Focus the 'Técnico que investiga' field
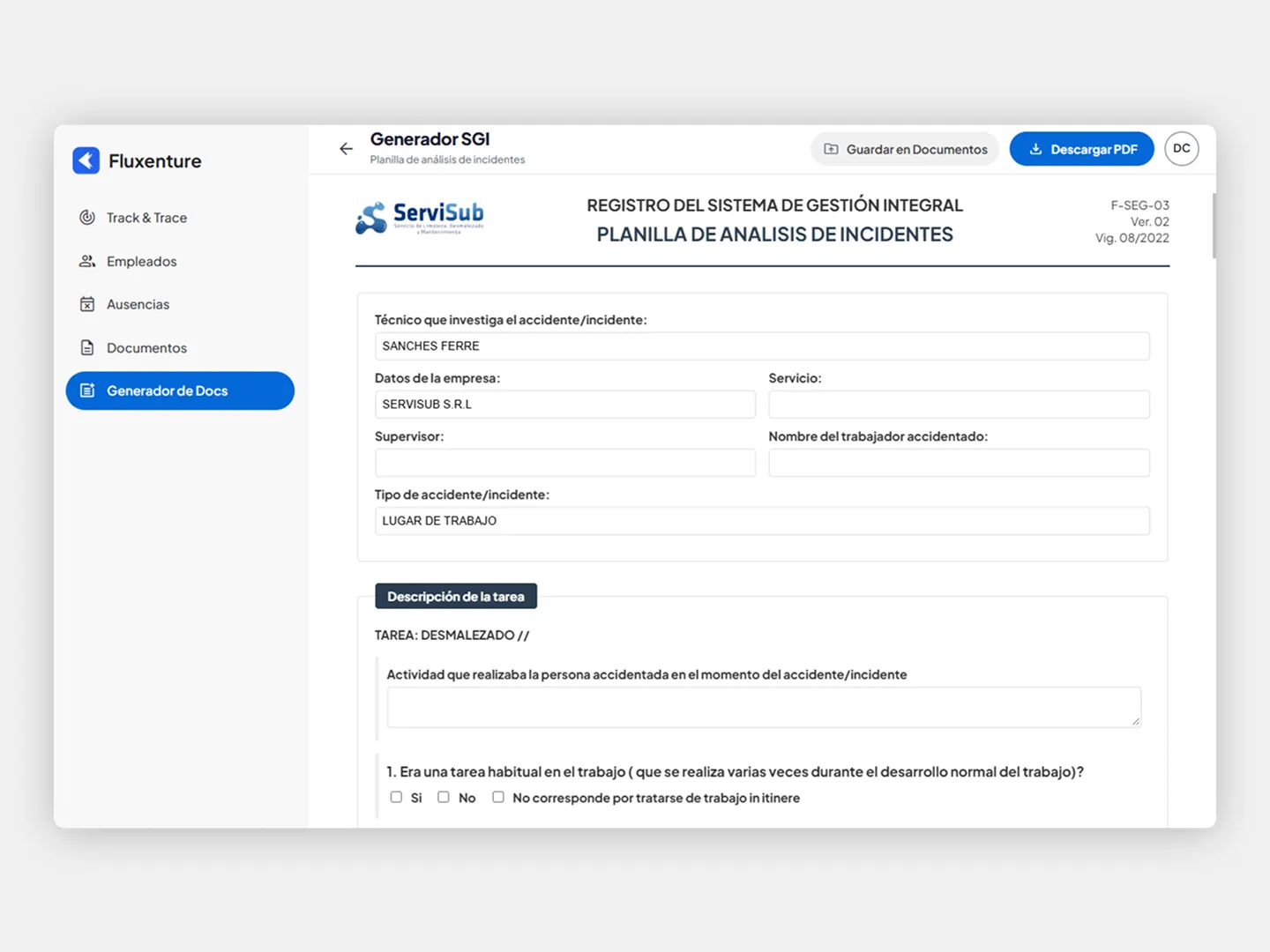 [762, 346]
